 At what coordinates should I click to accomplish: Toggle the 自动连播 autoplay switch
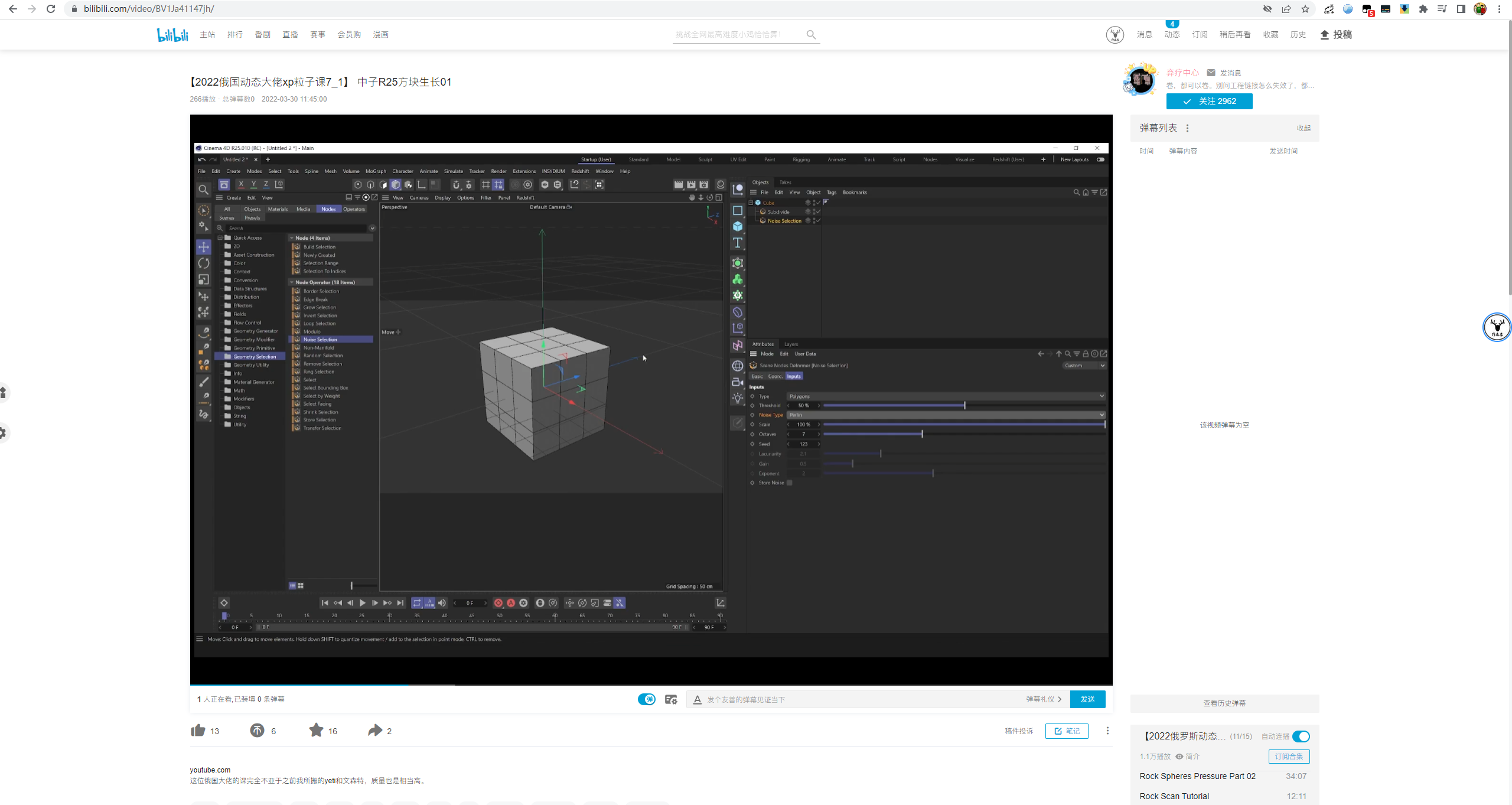pos(1301,736)
